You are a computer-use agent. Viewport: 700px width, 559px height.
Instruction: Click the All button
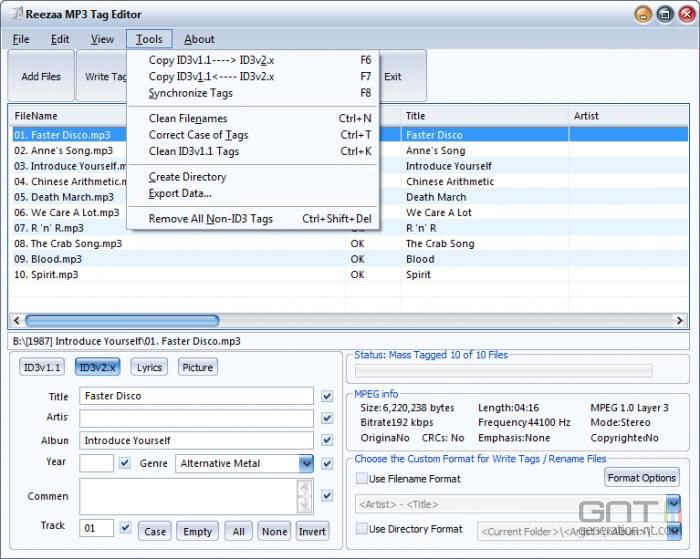coord(238,531)
